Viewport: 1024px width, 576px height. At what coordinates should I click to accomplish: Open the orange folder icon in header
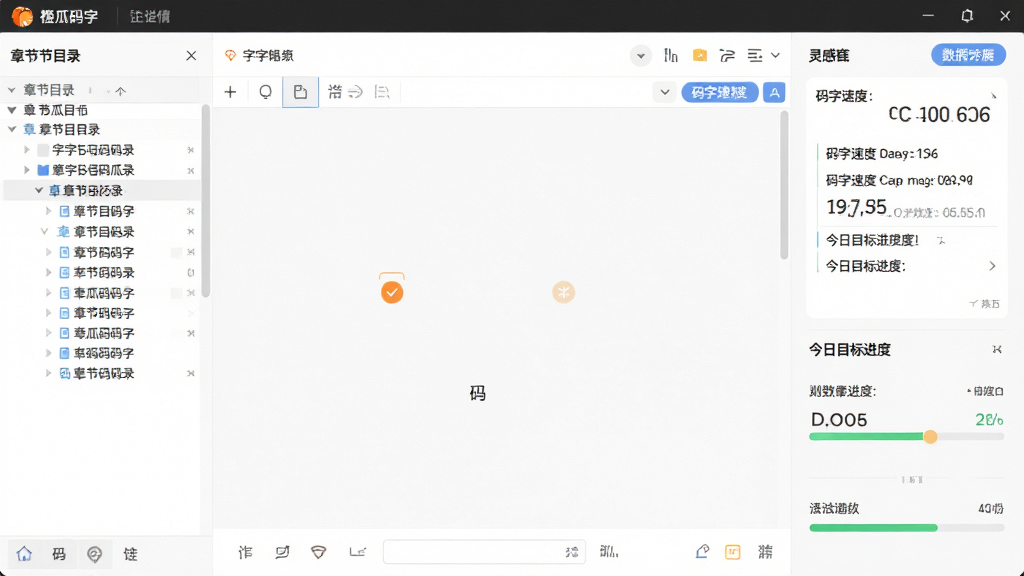699,55
